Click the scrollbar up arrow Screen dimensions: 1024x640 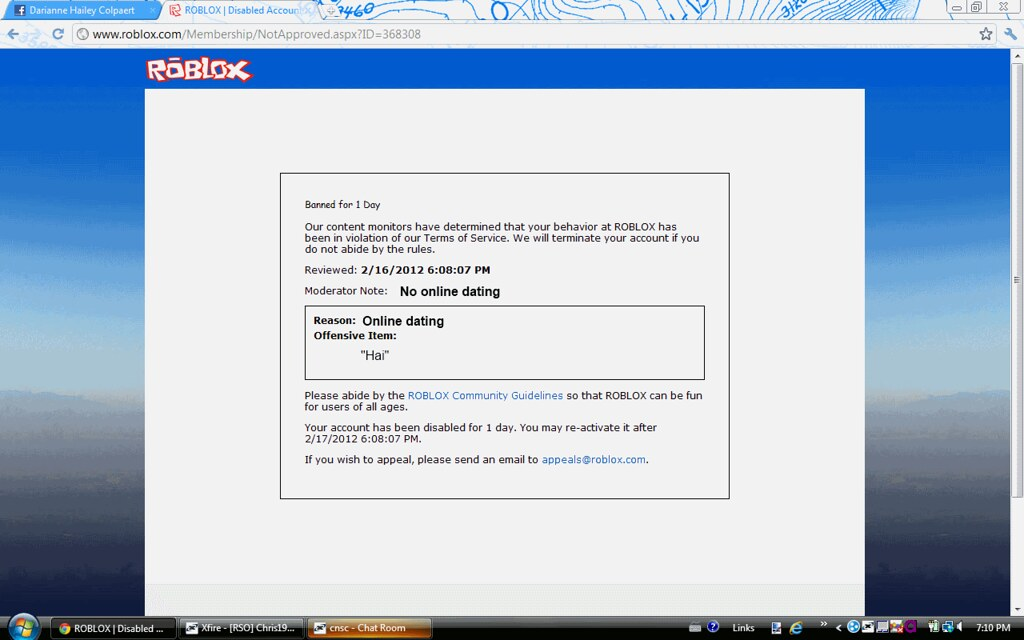pos(1017,57)
